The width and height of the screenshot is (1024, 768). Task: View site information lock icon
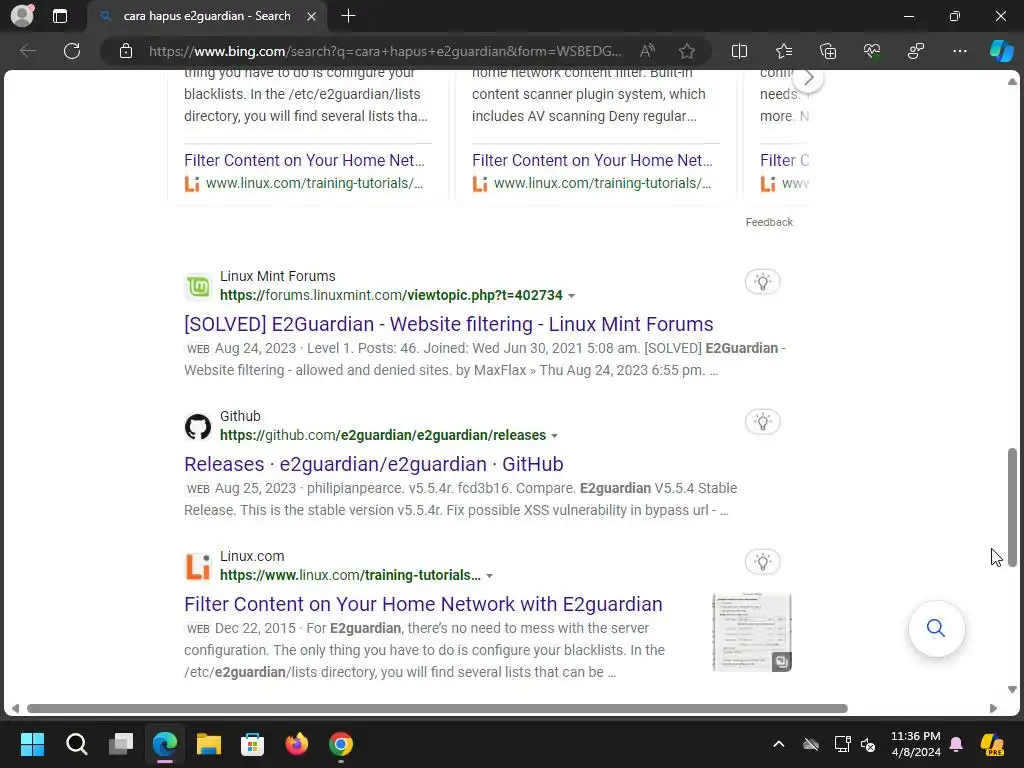tap(126, 51)
